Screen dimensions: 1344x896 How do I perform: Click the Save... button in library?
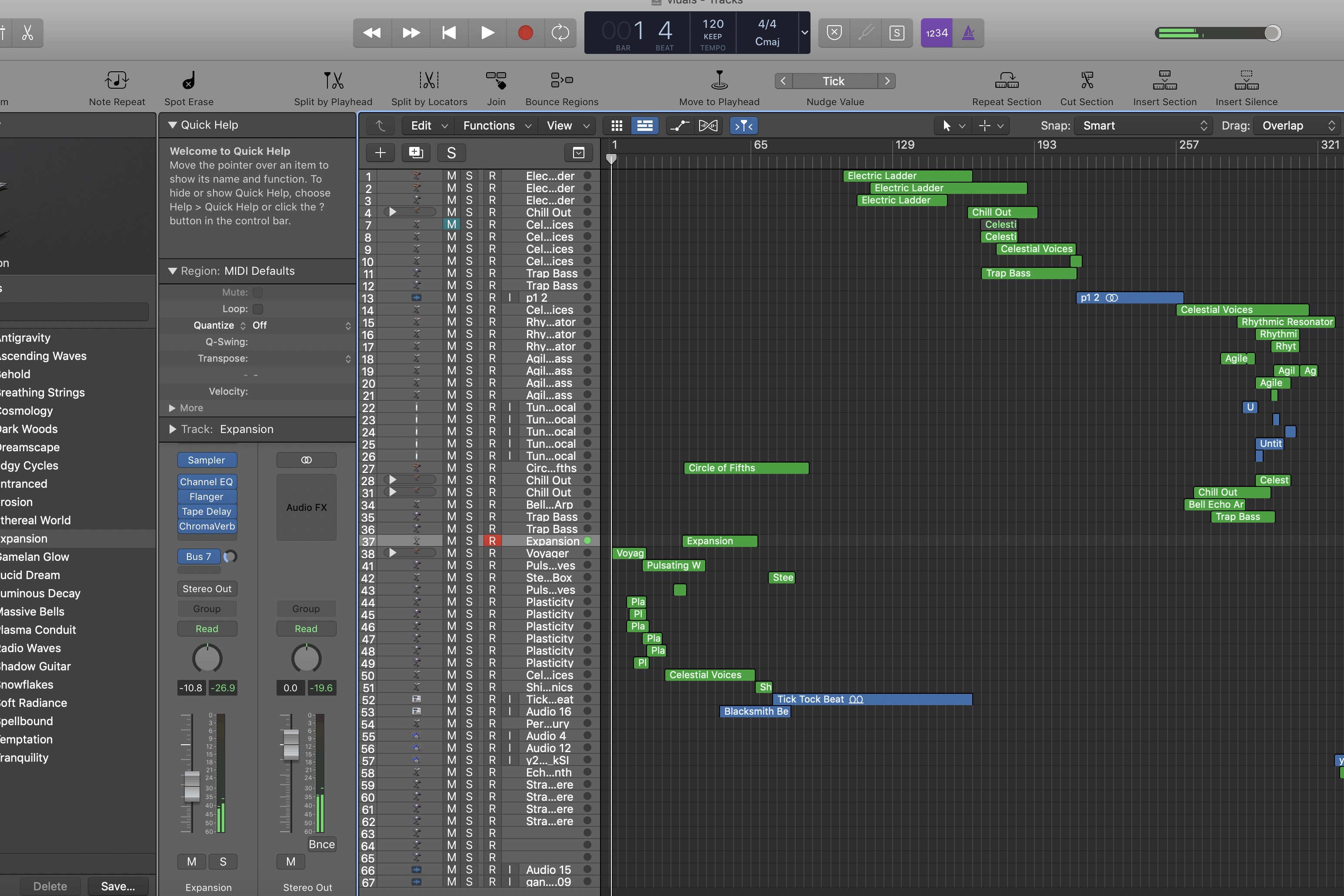pos(118,886)
